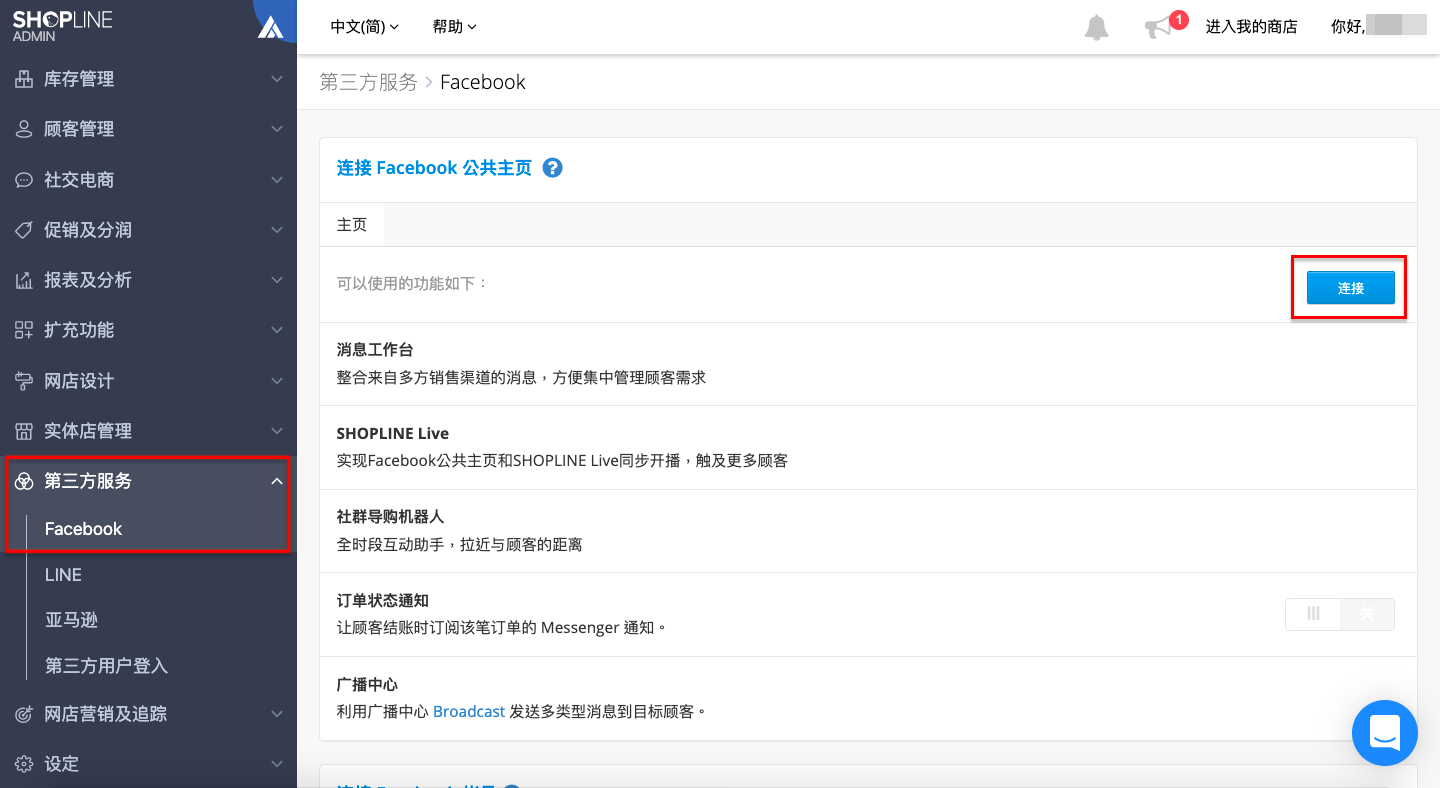Open the live chat support bubble
The width and height of the screenshot is (1440, 788).
pyautogui.click(x=1385, y=733)
